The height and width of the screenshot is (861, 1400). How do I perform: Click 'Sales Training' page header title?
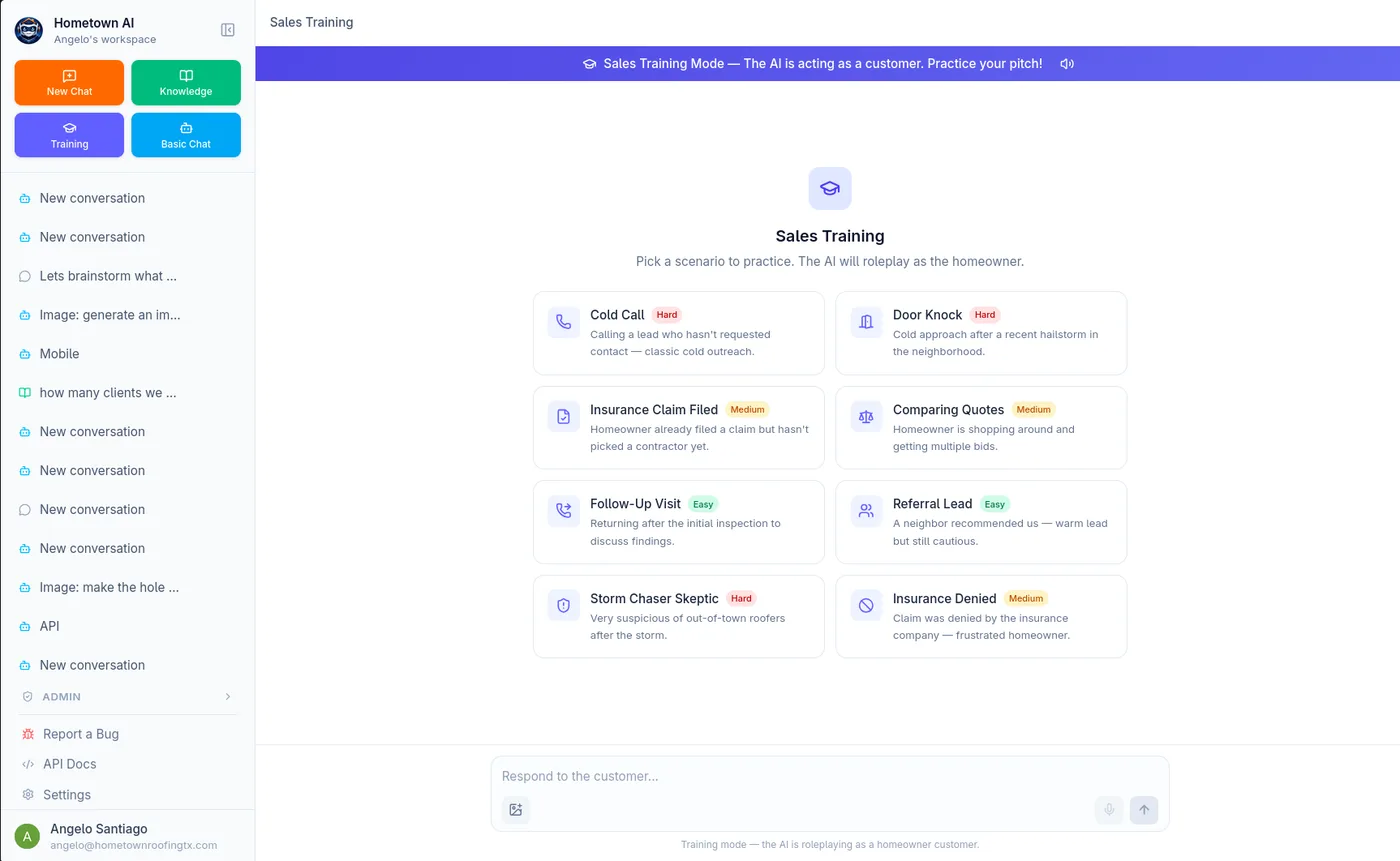pyautogui.click(x=311, y=22)
